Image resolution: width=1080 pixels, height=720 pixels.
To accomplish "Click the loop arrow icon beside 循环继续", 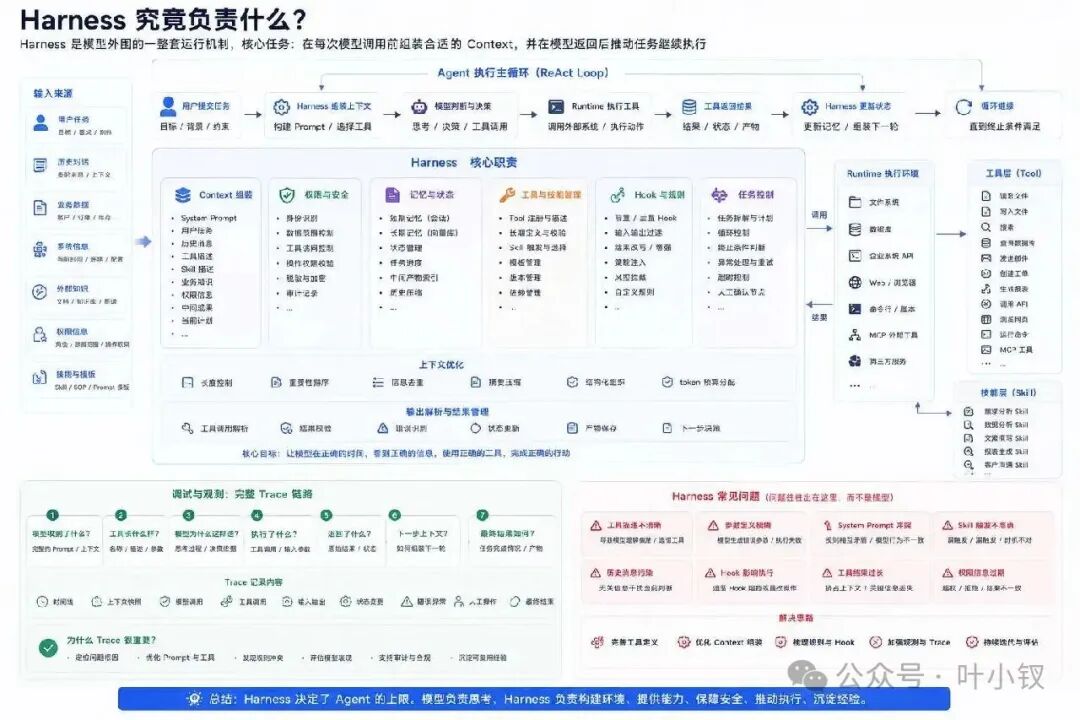I will click(964, 107).
